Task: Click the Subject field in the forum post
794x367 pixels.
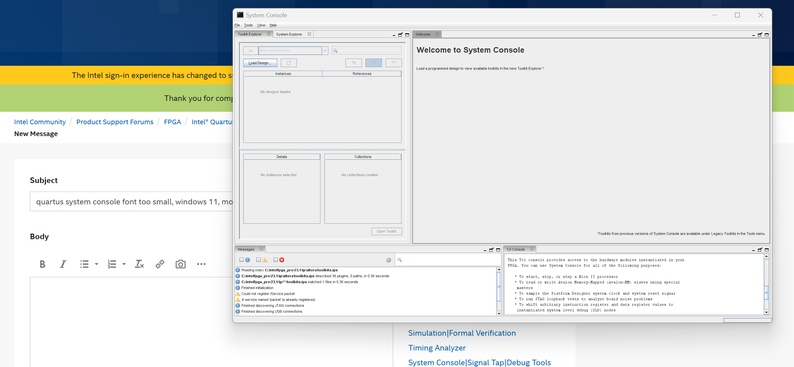Action: 132,201
